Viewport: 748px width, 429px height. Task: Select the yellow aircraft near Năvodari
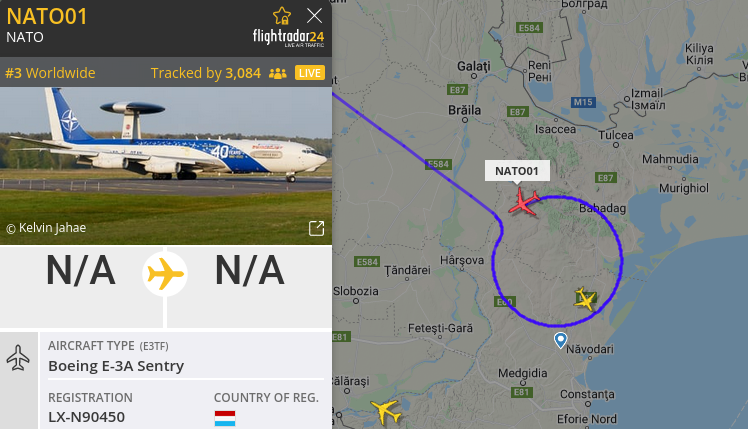point(585,299)
